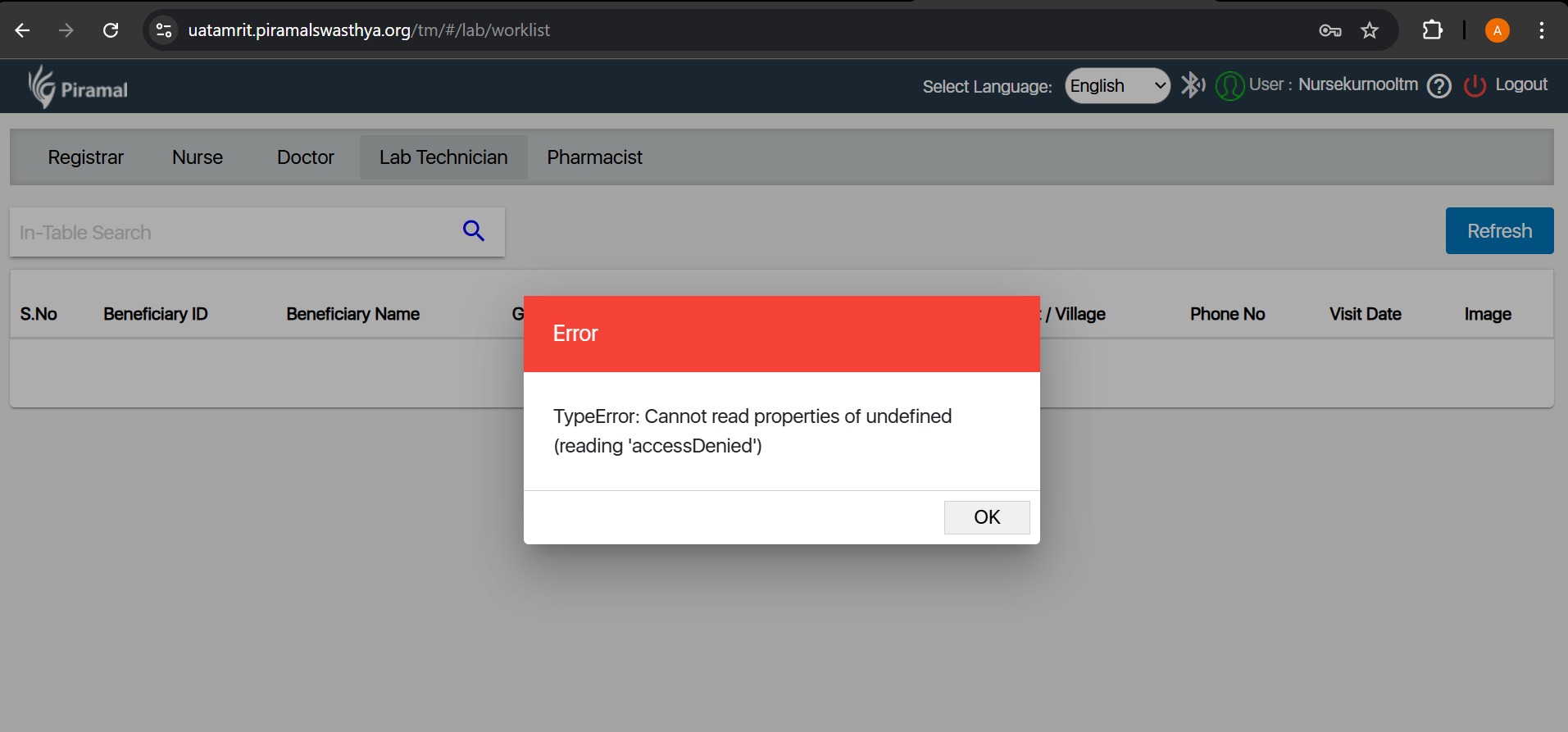View site information icon beside URL
The image size is (1568, 732).
[164, 30]
